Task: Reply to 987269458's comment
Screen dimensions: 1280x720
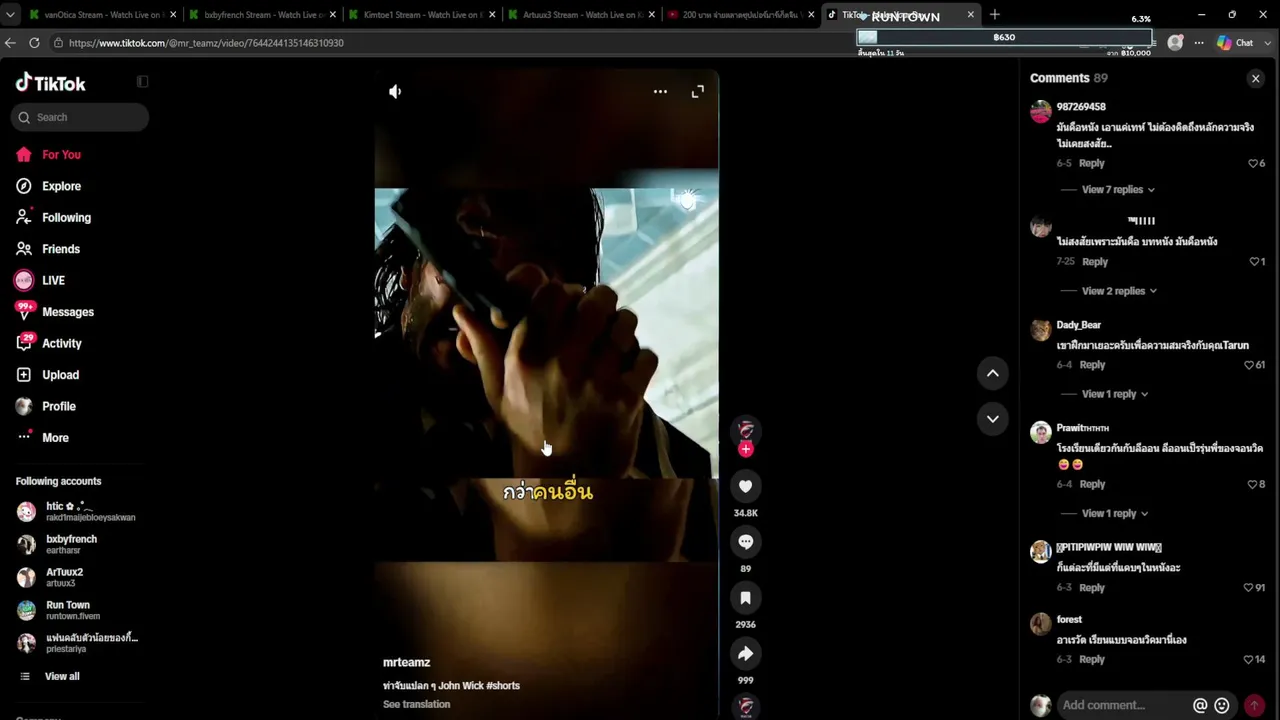Action: click(1092, 163)
